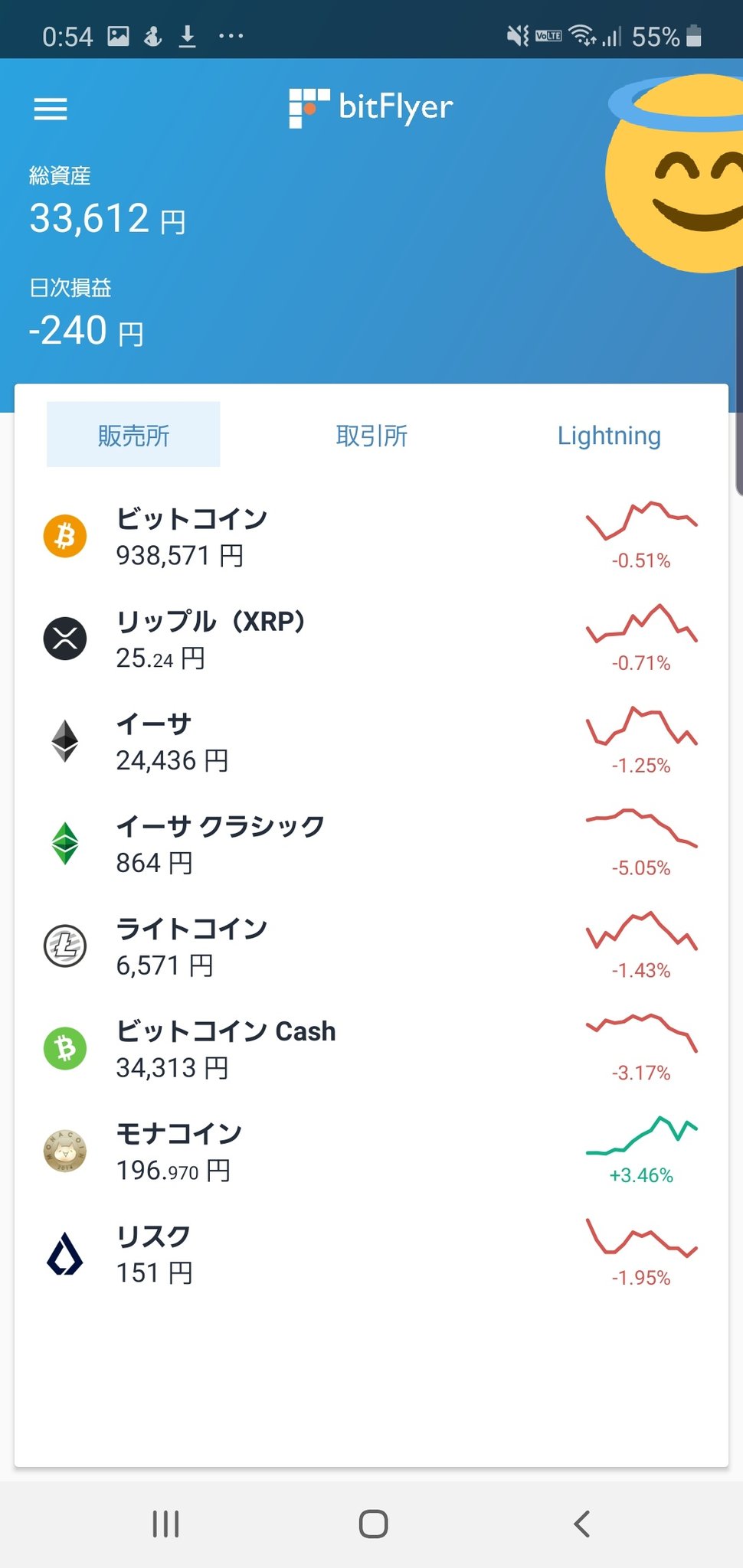The image size is (743, 1568).
Task: Tap the total assets 33,612 円 value
Action: pyautogui.click(x=107, y=219)
